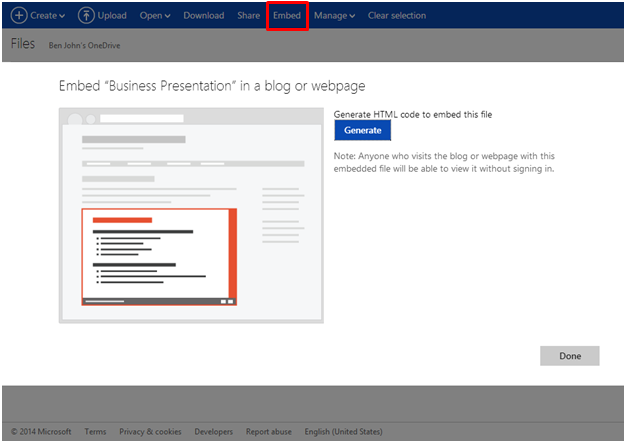Image resolution: width=626 pixels, height=443 pixels.
Task: Select Upload in the toolbar
Action: pos(112,16)
